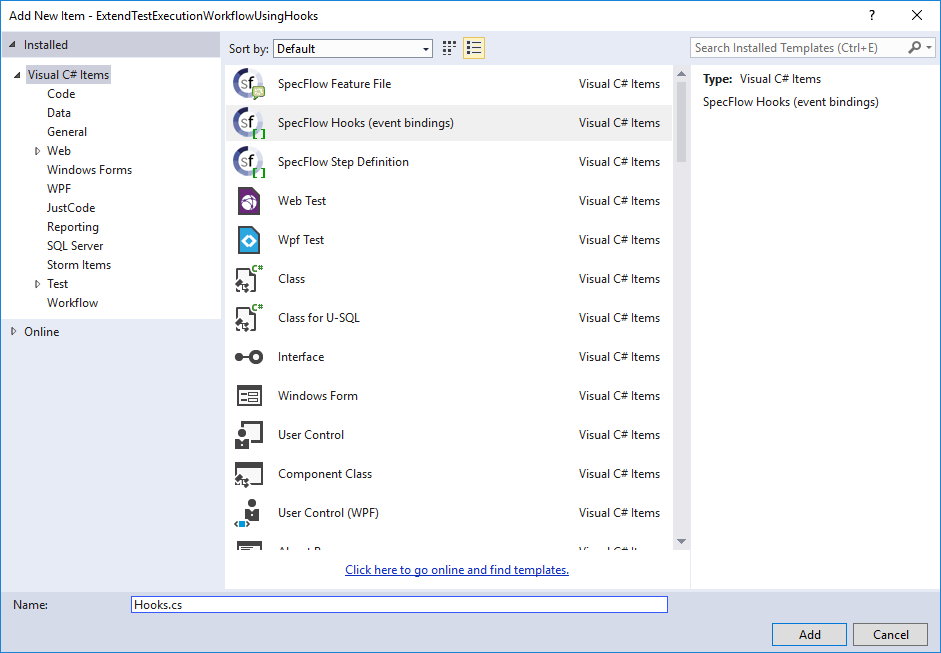Click the Windows Form template icon
This screenshot has height=653, width=941.
[x=249, y=395]
